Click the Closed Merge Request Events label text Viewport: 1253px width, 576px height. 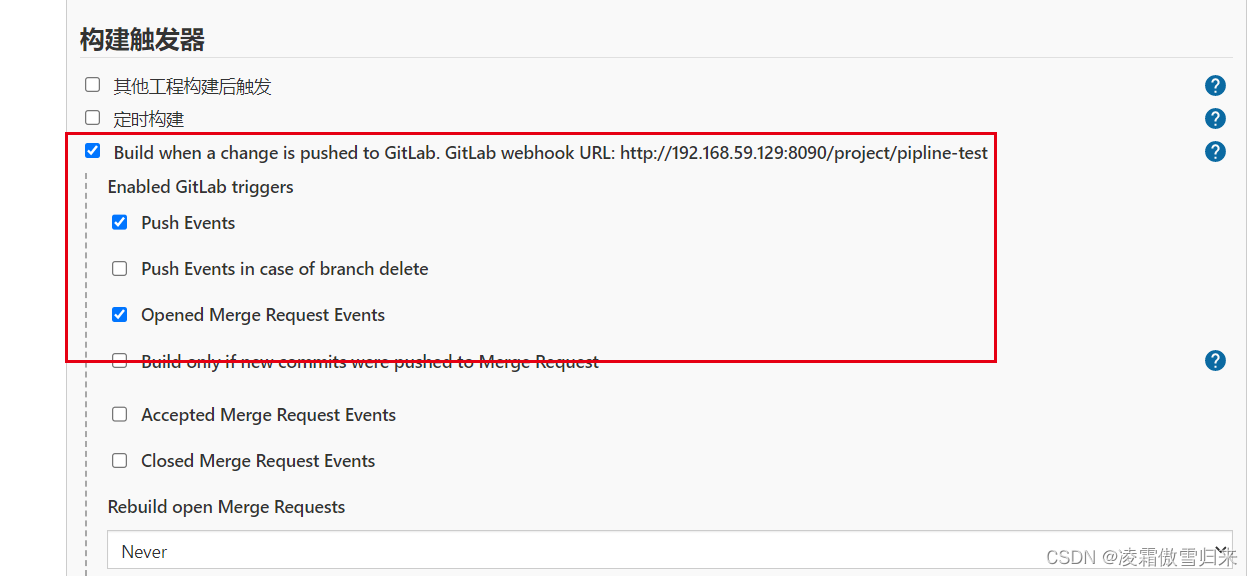coord(258,461)
